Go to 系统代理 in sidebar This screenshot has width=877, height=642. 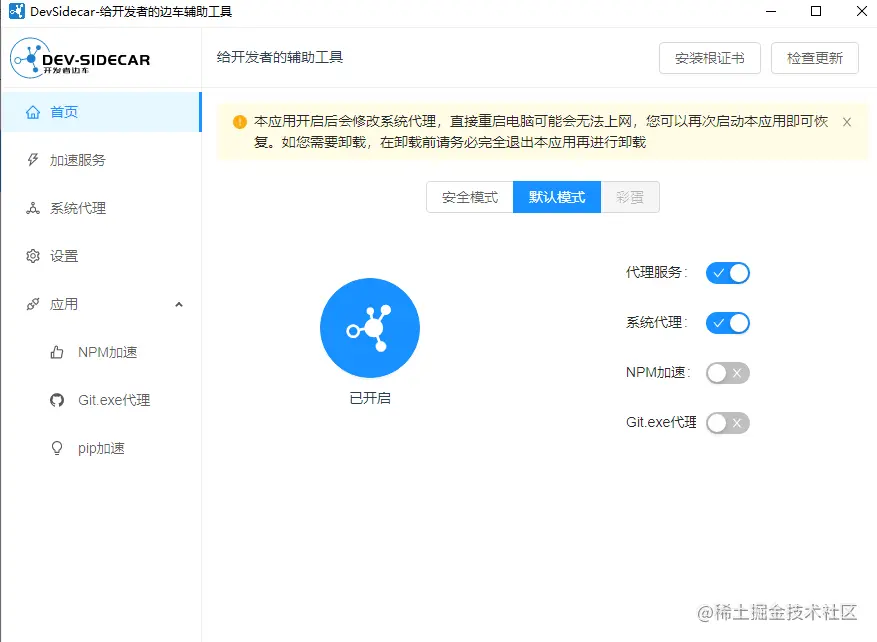pyautogui.click(x=101, y=208)
